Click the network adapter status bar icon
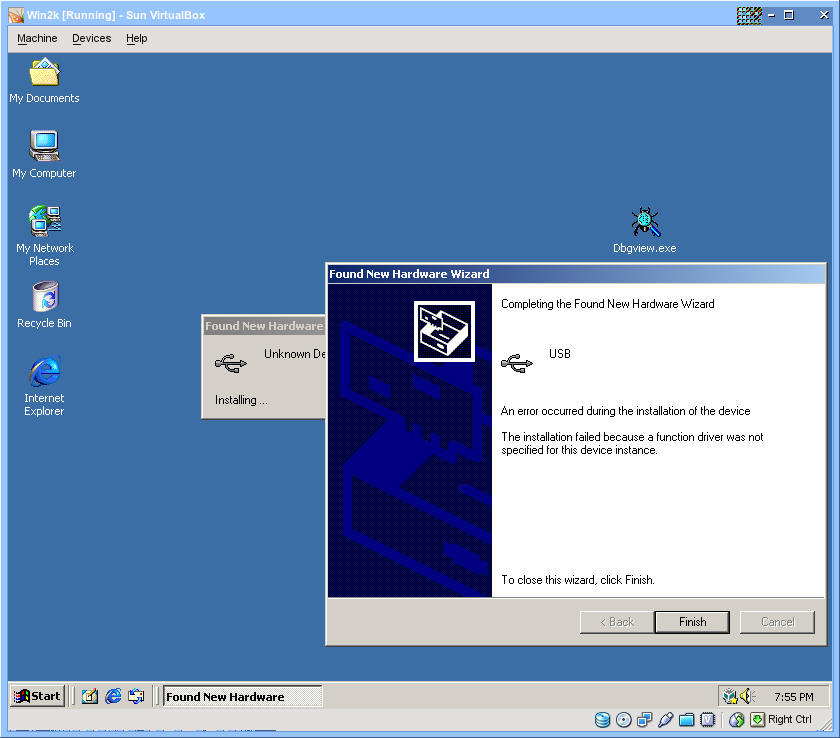 click(x=644, y=720)
